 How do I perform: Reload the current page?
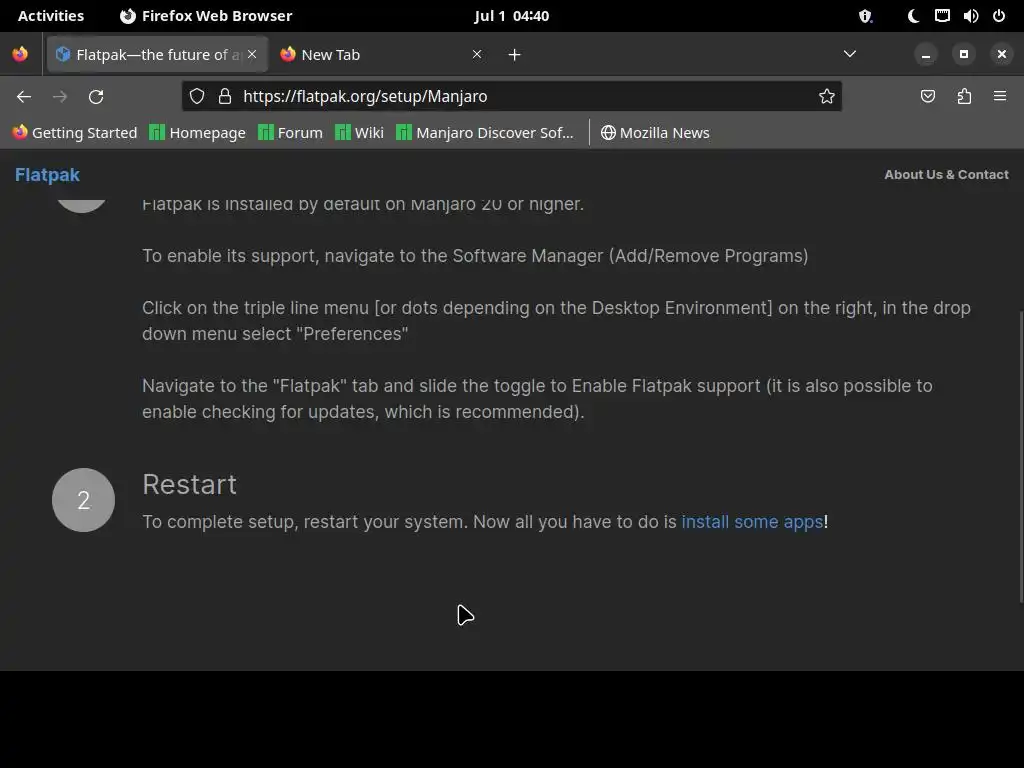coord(96,97)
